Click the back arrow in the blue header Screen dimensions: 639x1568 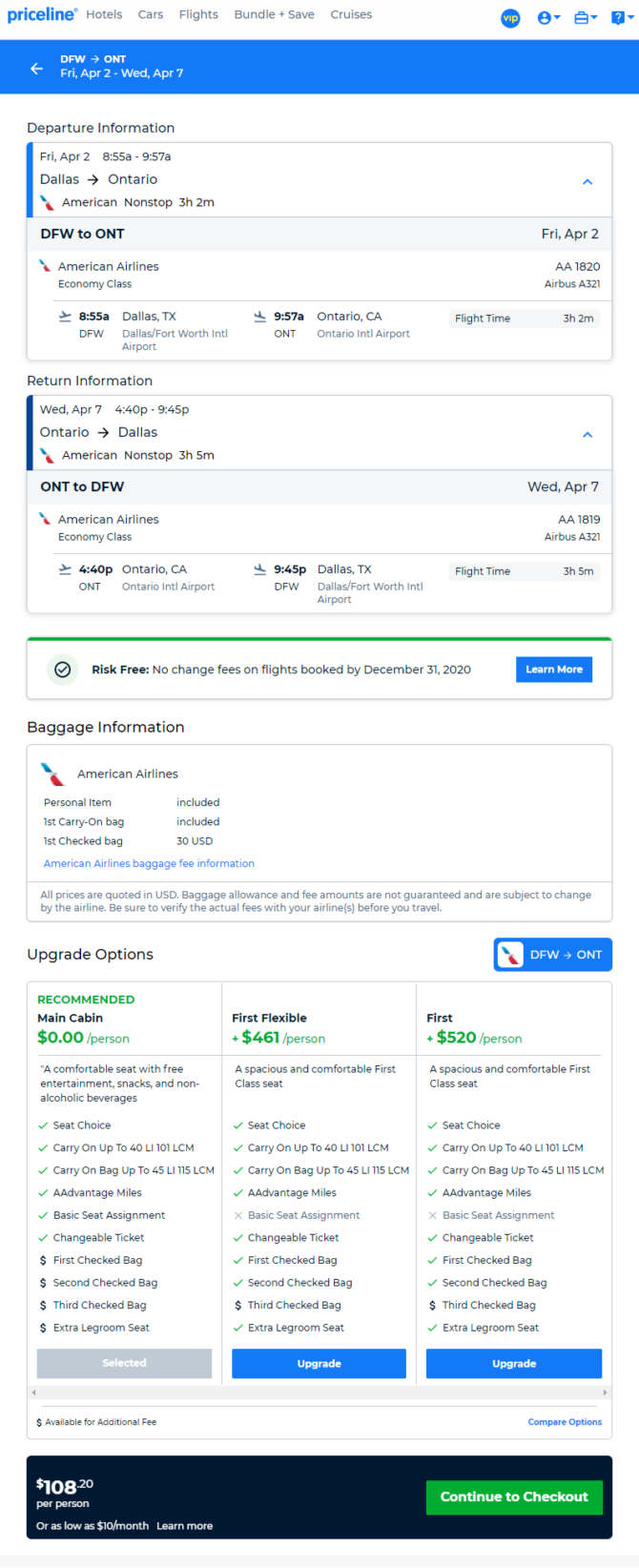click(x=36, y=68)
